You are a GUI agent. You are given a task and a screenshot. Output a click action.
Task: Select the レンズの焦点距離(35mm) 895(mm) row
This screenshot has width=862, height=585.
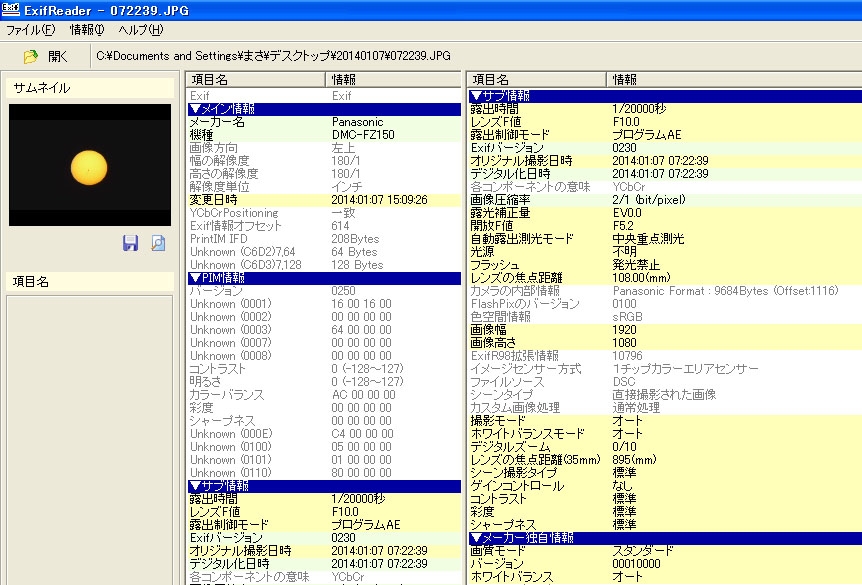[x=665, y=460]
